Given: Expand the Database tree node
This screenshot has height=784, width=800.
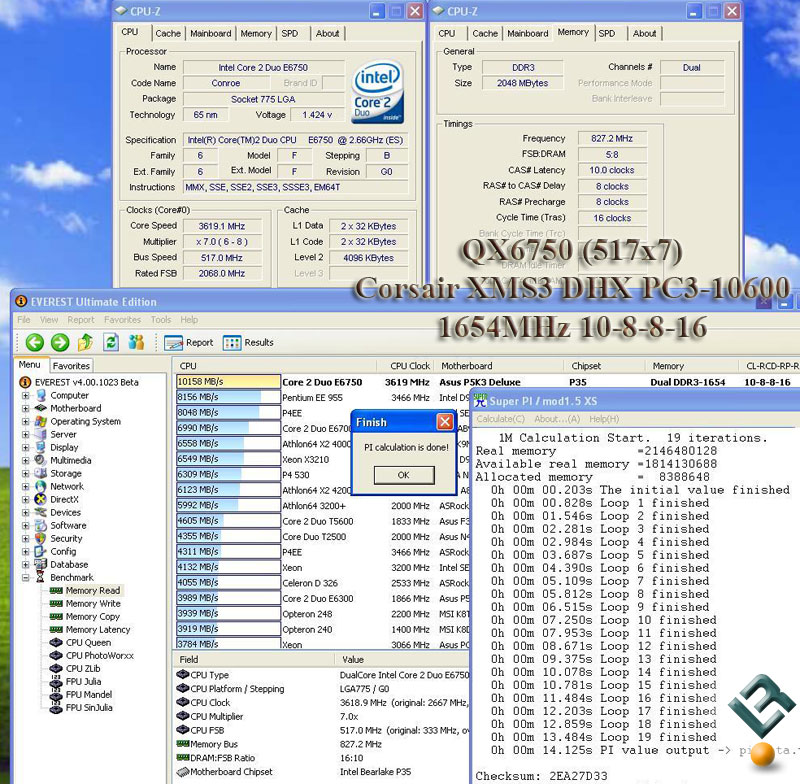Looking at the screenshot, I should (x=26, y=564).
